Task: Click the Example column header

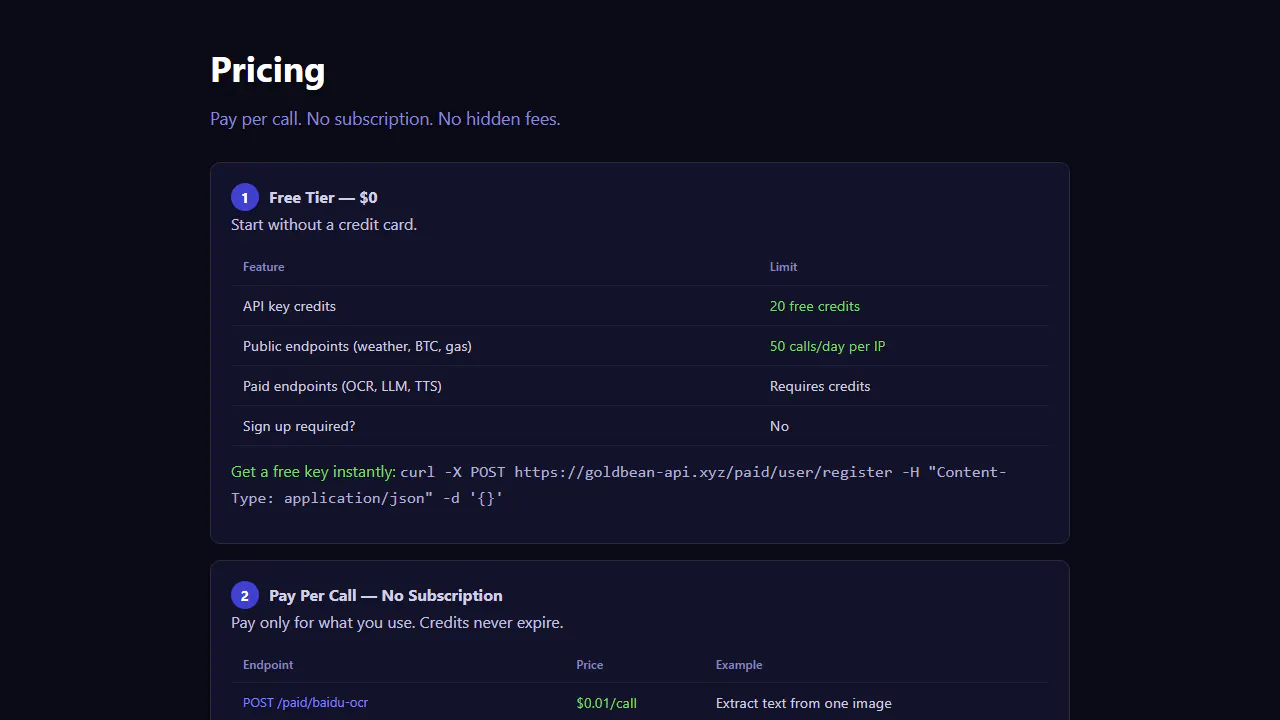Action: pos(739,665)
